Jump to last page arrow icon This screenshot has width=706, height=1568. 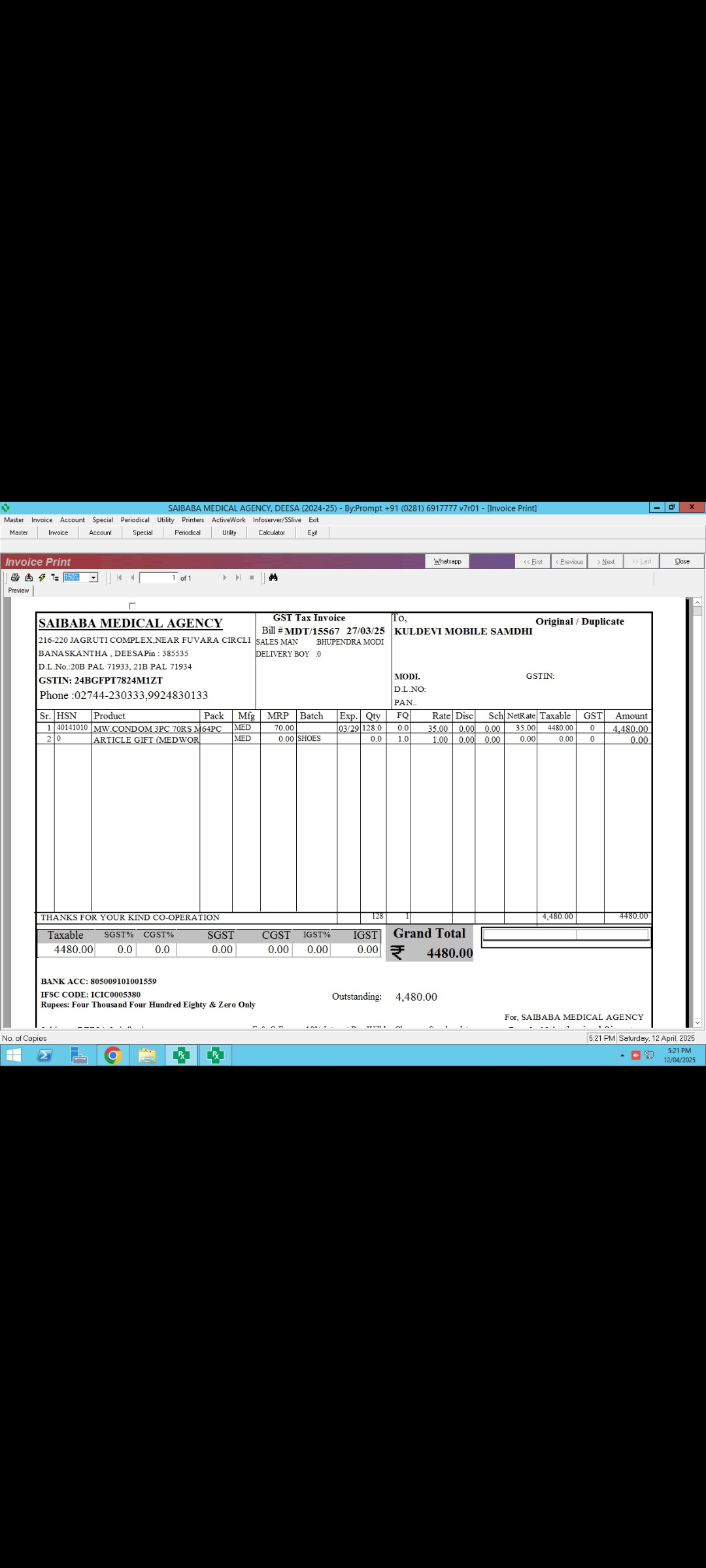[238, 578]
